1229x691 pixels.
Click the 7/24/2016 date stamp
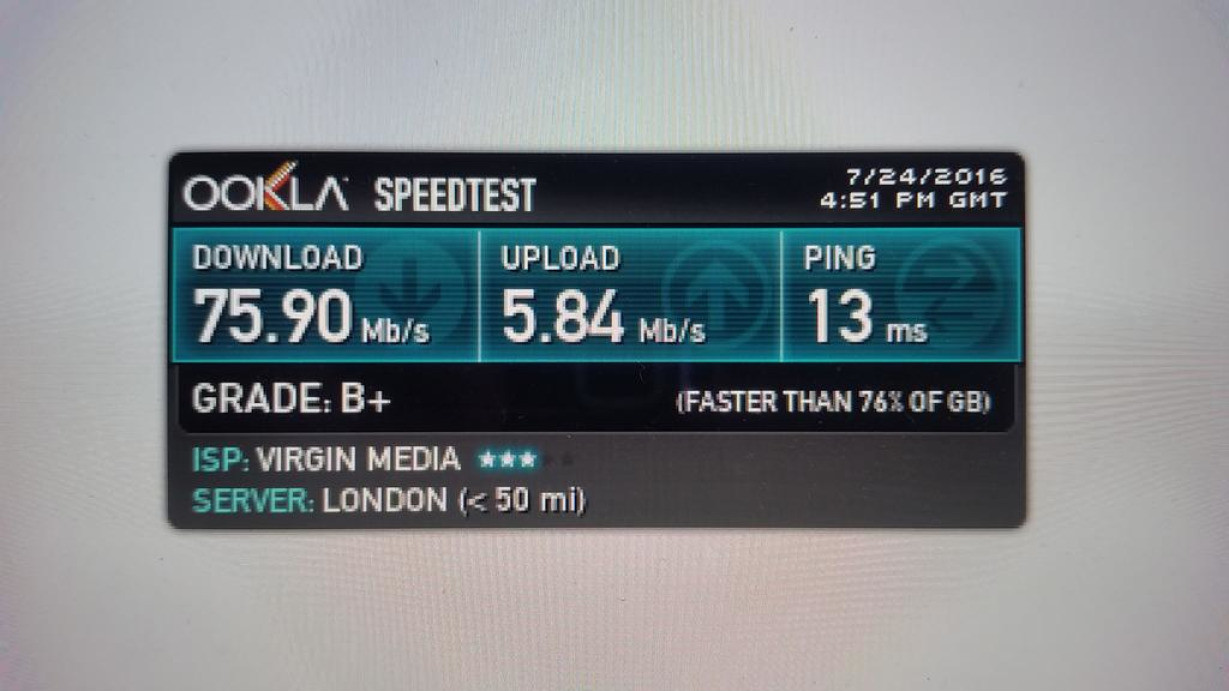click(926, 177)
